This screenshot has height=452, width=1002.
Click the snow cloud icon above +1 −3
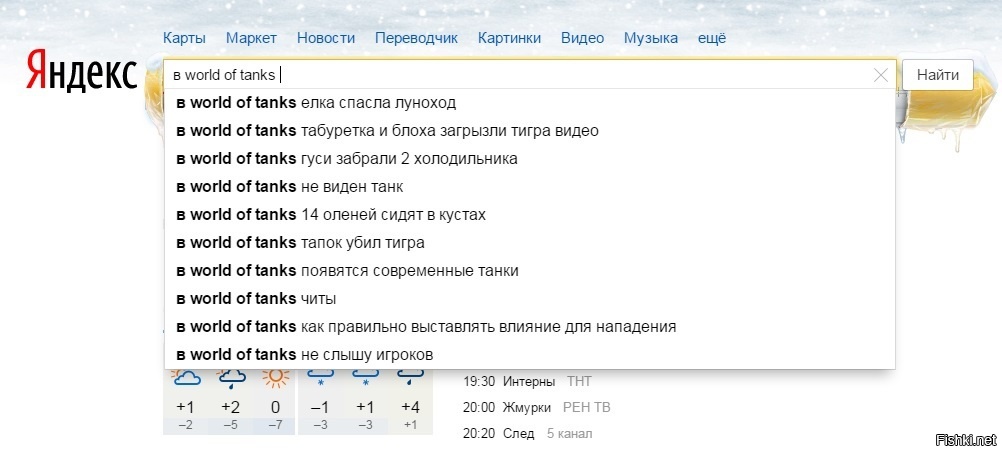(366, 377)
